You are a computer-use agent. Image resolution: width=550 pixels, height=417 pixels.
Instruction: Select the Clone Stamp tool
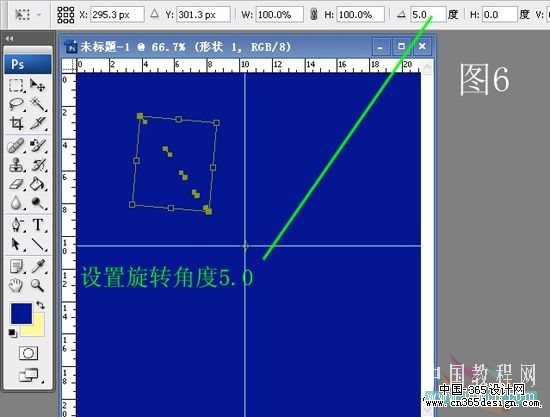(x=16, y=164)
